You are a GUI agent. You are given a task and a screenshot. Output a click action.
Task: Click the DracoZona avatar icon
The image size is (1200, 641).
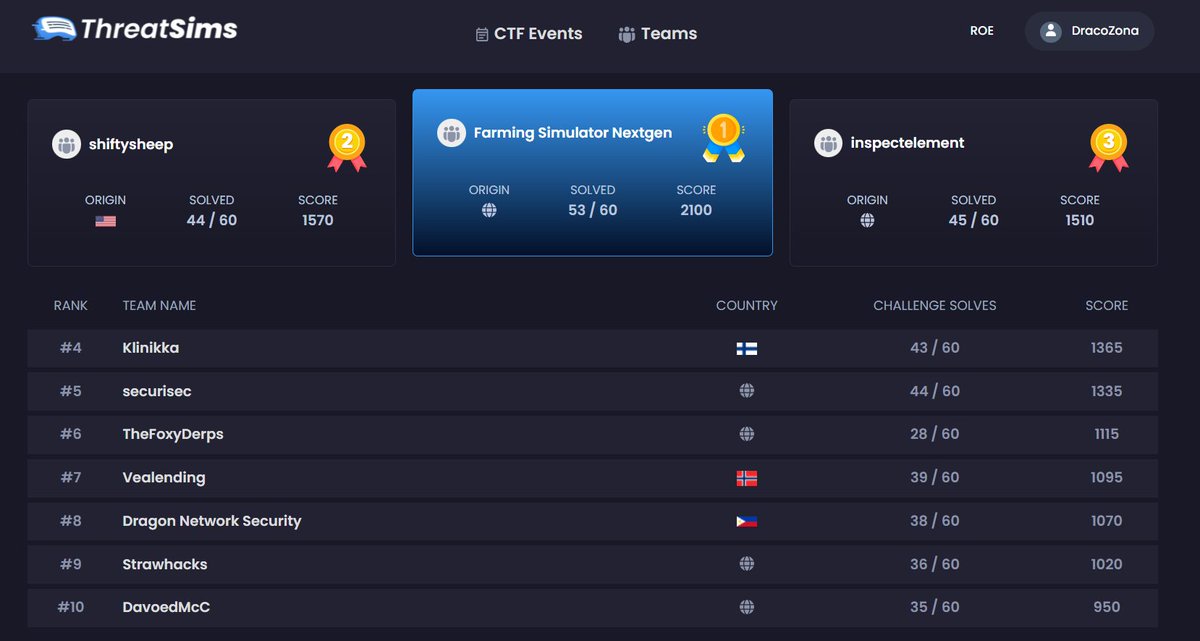pyautogui.click(x=1050, y=31)
